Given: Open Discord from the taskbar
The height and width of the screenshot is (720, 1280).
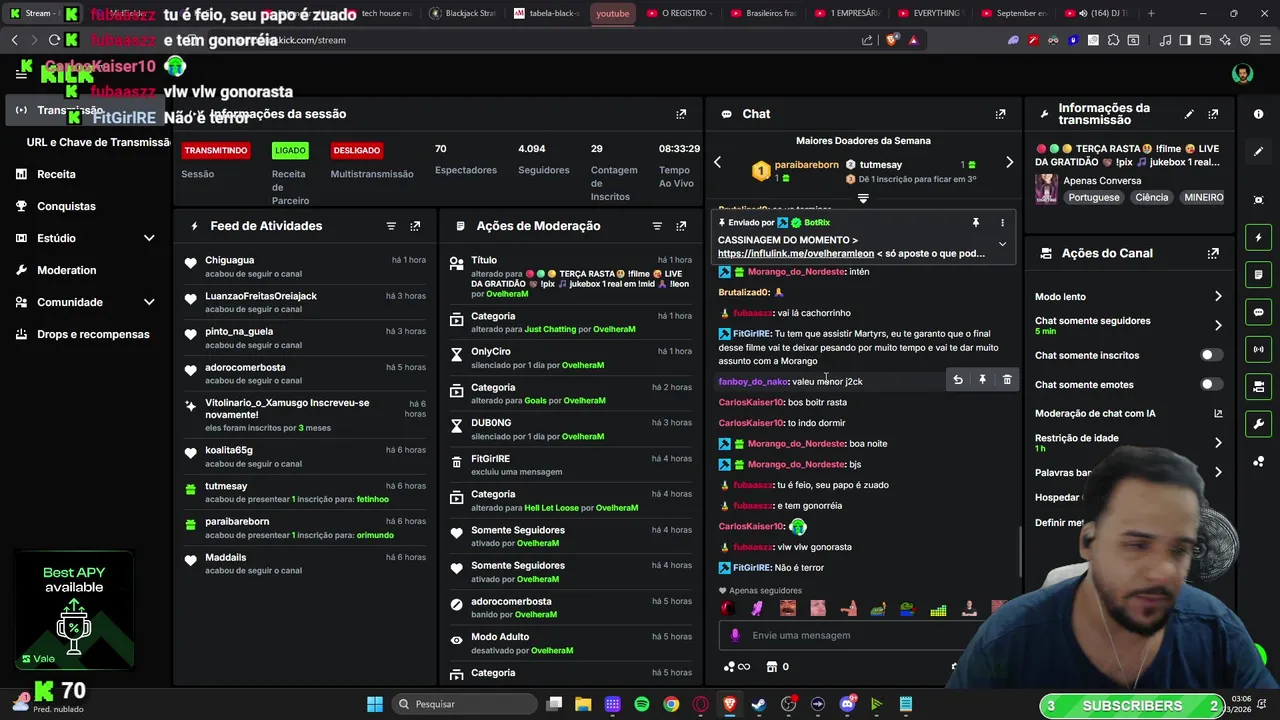Looking at the screenshot, I should coord(847,704).
